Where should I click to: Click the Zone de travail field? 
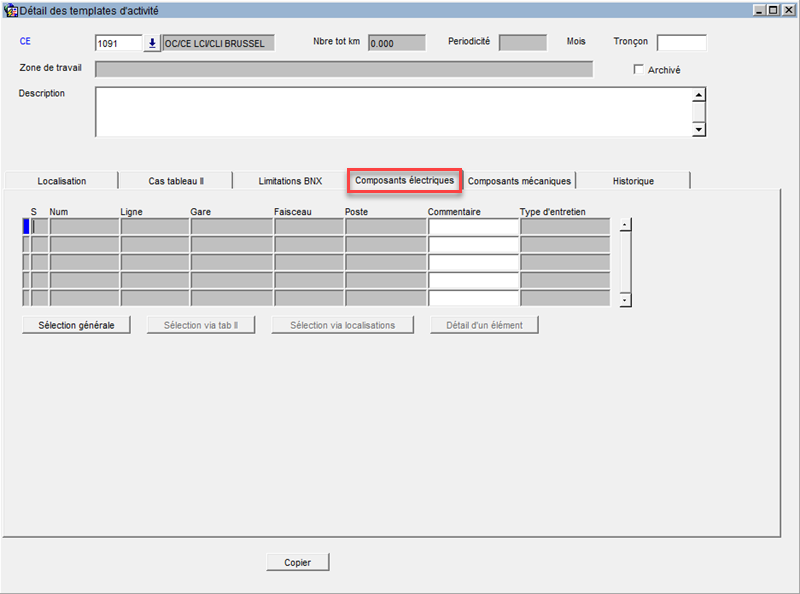(x=344, y=69)
